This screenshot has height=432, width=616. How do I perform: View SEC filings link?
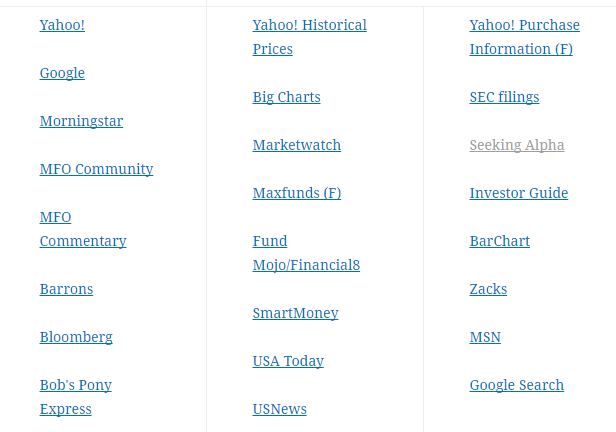coord(504,97)
